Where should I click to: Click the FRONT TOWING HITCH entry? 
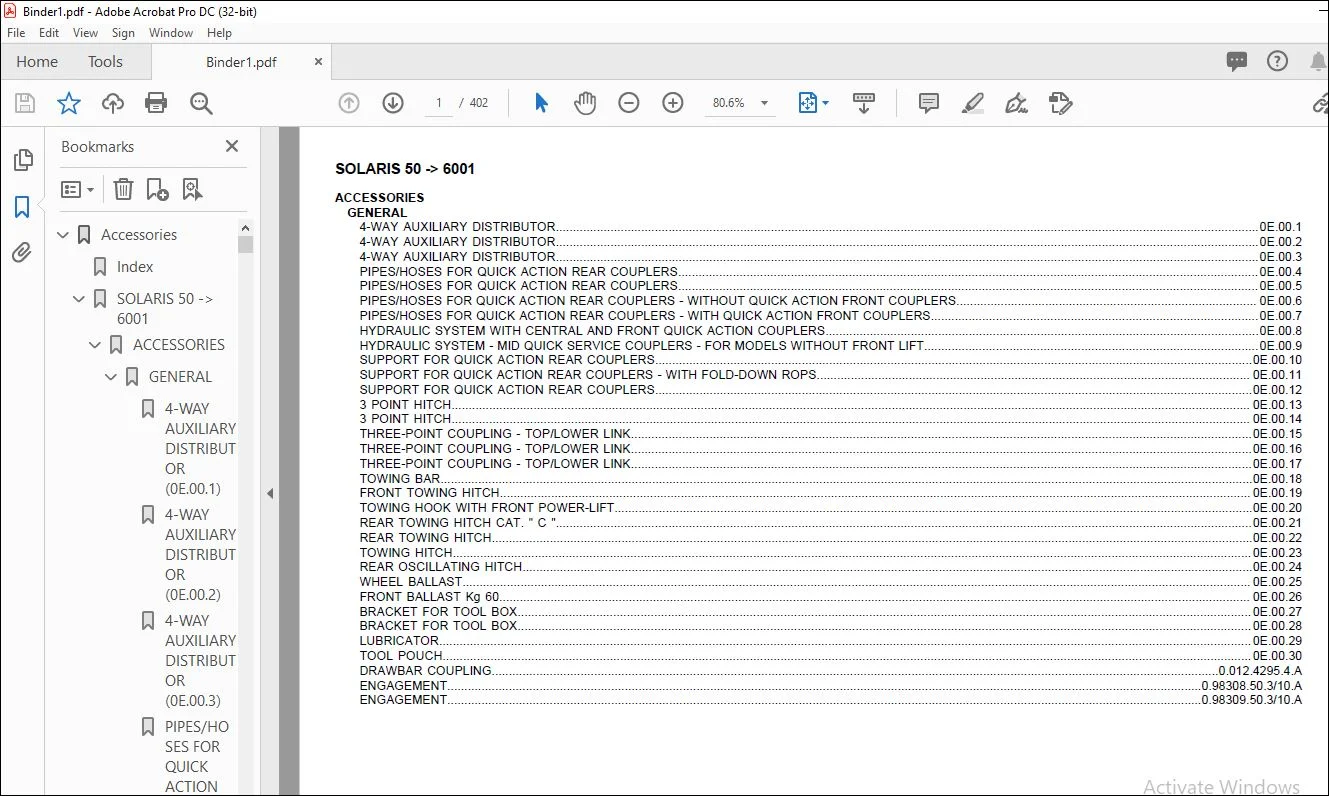(830, 493)
